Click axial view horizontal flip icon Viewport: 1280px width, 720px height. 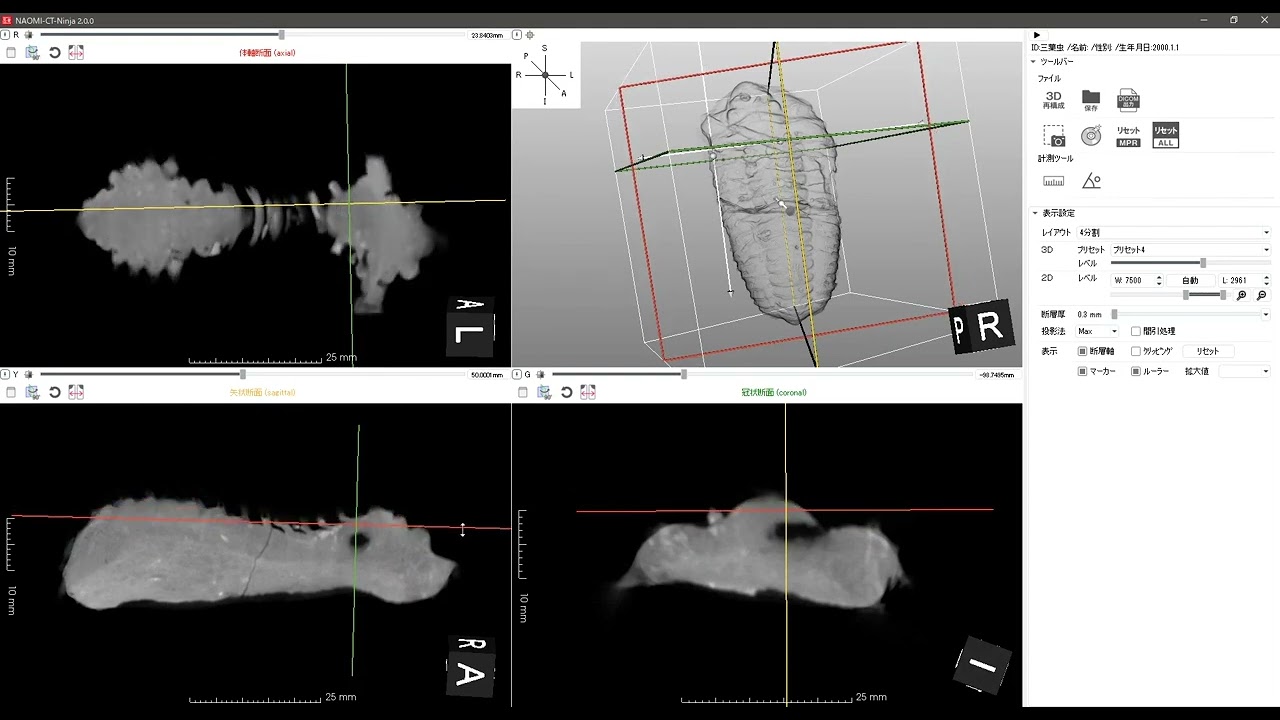tap(76, 53)
